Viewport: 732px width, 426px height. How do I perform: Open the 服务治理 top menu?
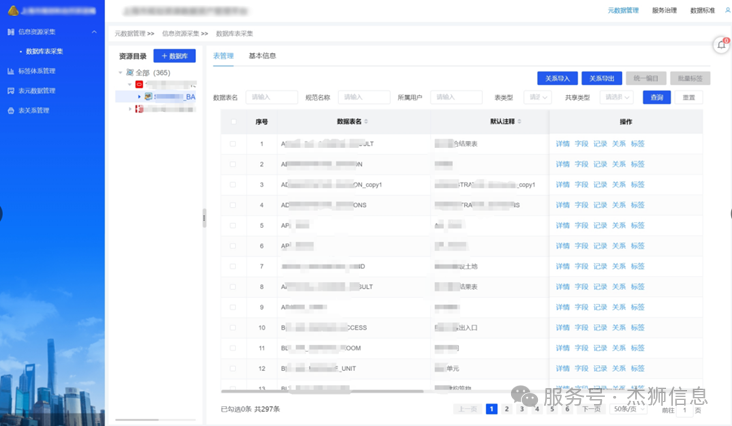point(664,10)
